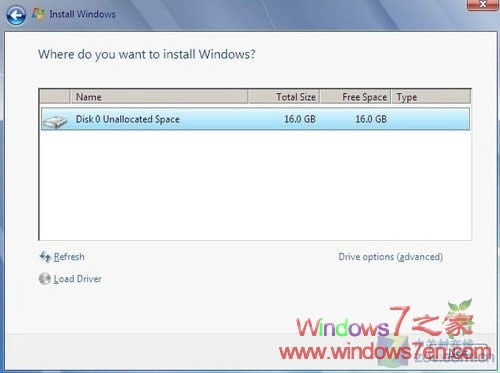Select Disk 0 Unallocated Space row
Viewport: 500px width, 373px height.
pos(255,119)
